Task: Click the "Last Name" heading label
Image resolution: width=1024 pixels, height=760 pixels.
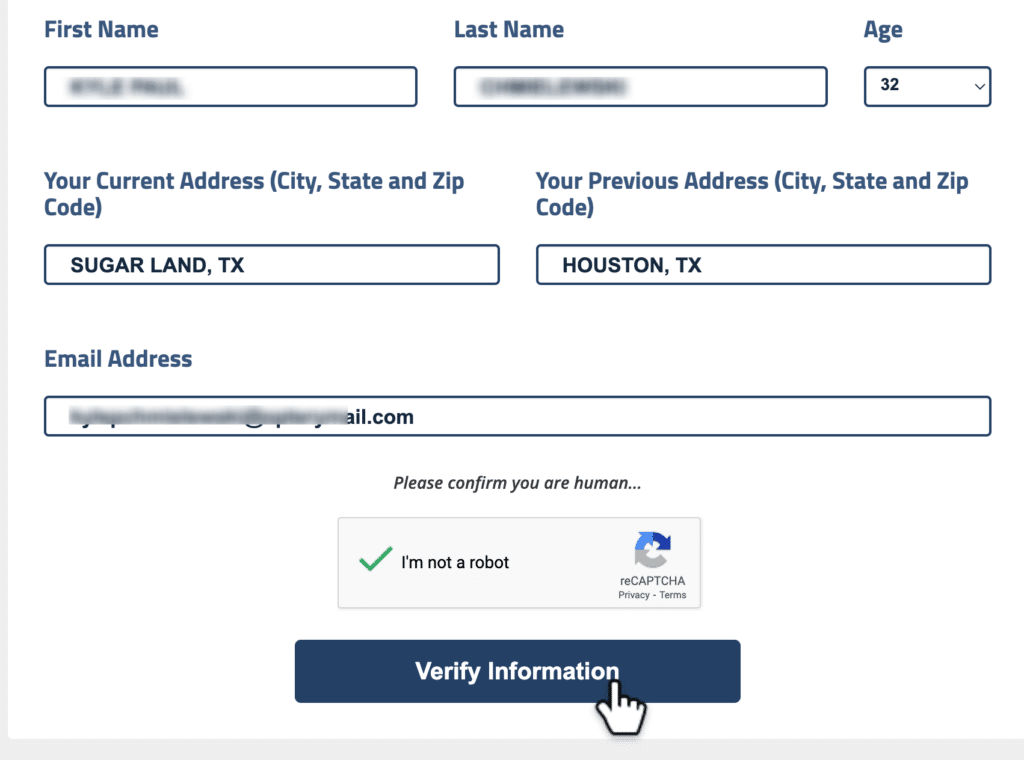Action: (509, 29)
